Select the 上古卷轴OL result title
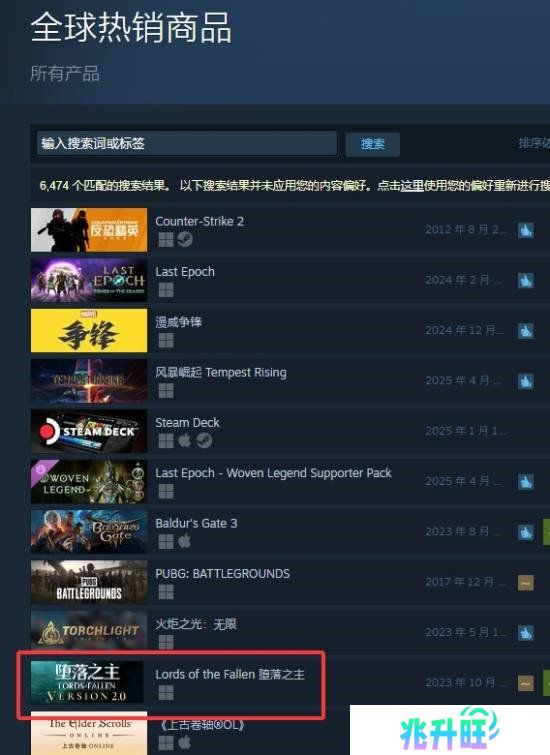This screenshot has height=755, width=550. coord(202,725)
